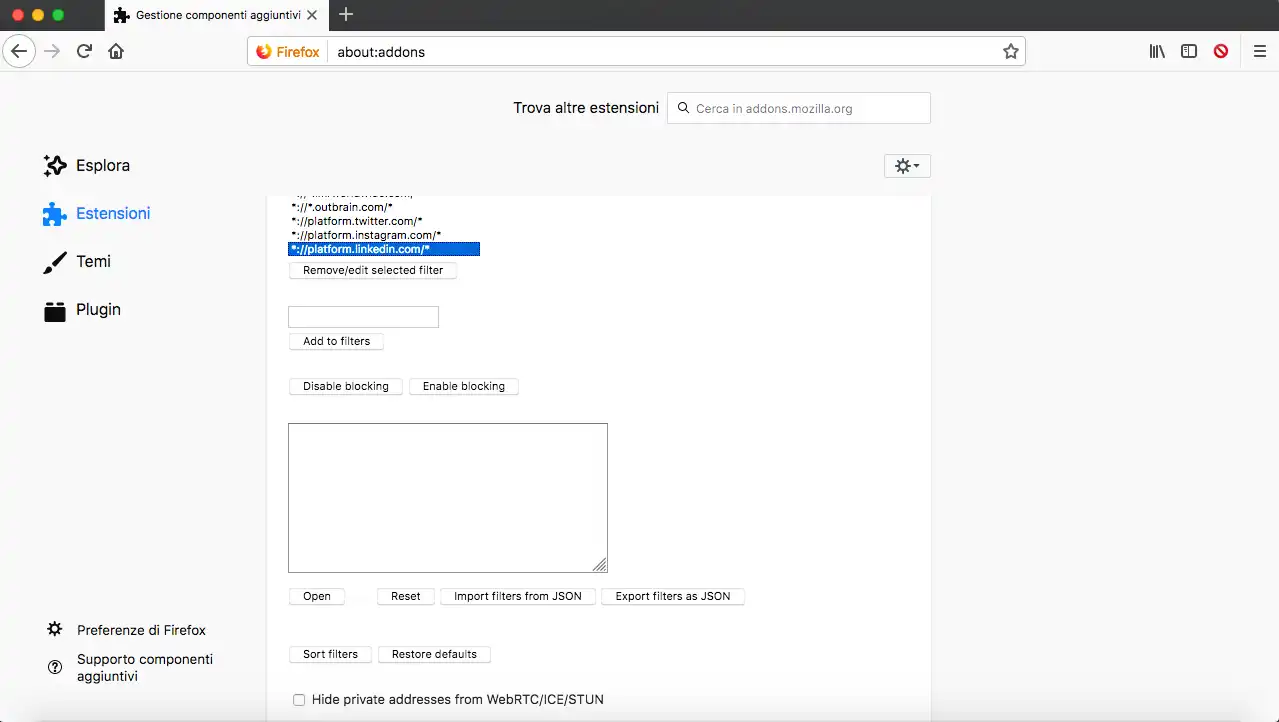Viewport: 1279px width, 722px height.
Task: Click the Preferenze di Firefox gear icon
Action: pyautogui.click(x=55, y=630)
